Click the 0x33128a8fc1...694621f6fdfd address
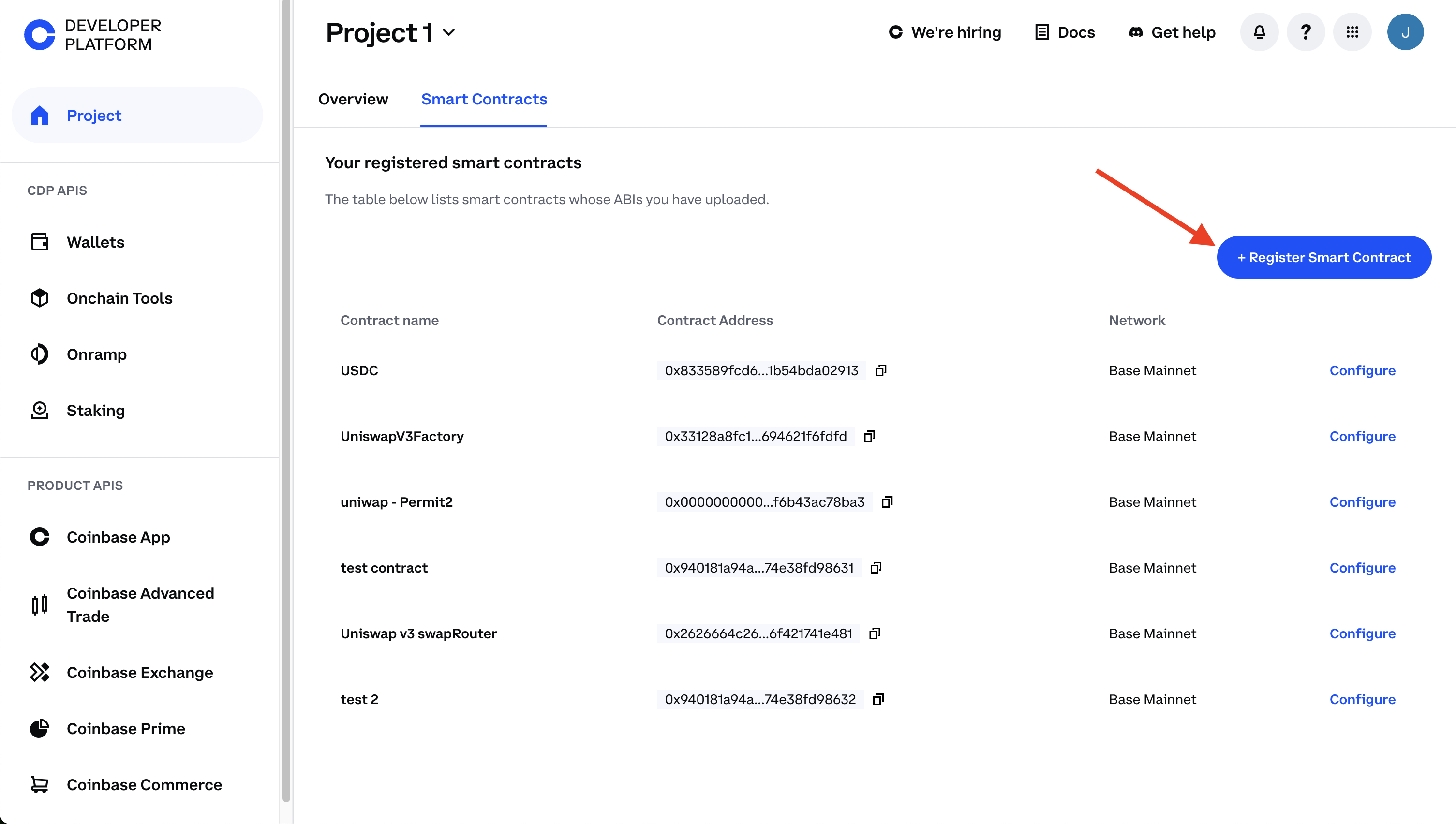 tap(756, 436)
